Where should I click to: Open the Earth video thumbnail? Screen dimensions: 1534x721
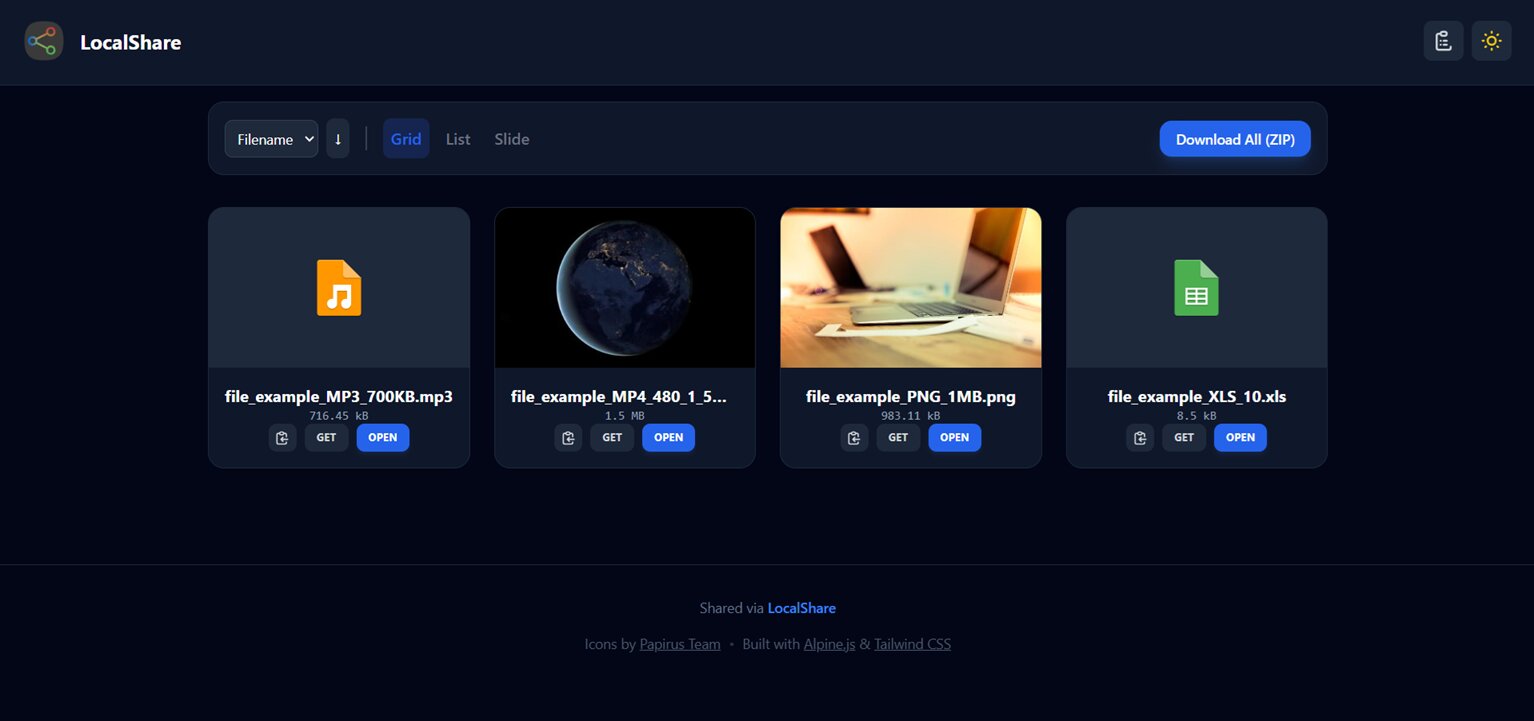tap(625, 288)
